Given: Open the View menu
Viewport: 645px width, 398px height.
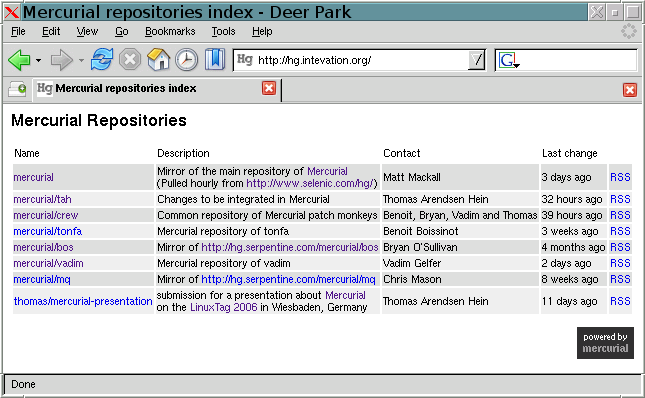Looking at the screenshot, I should [x=87, y=31].
